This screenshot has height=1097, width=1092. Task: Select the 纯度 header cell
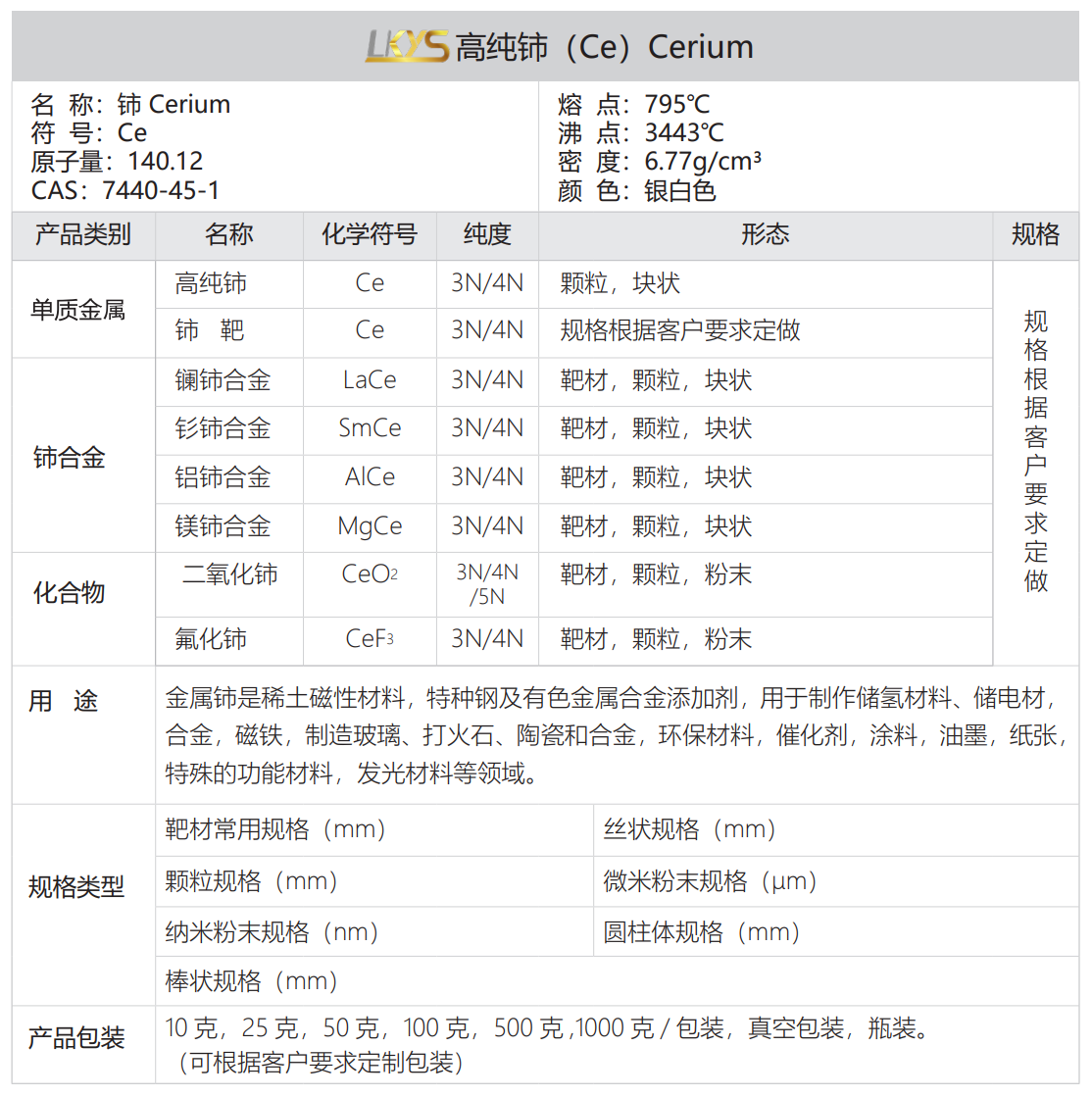point(487,235)
